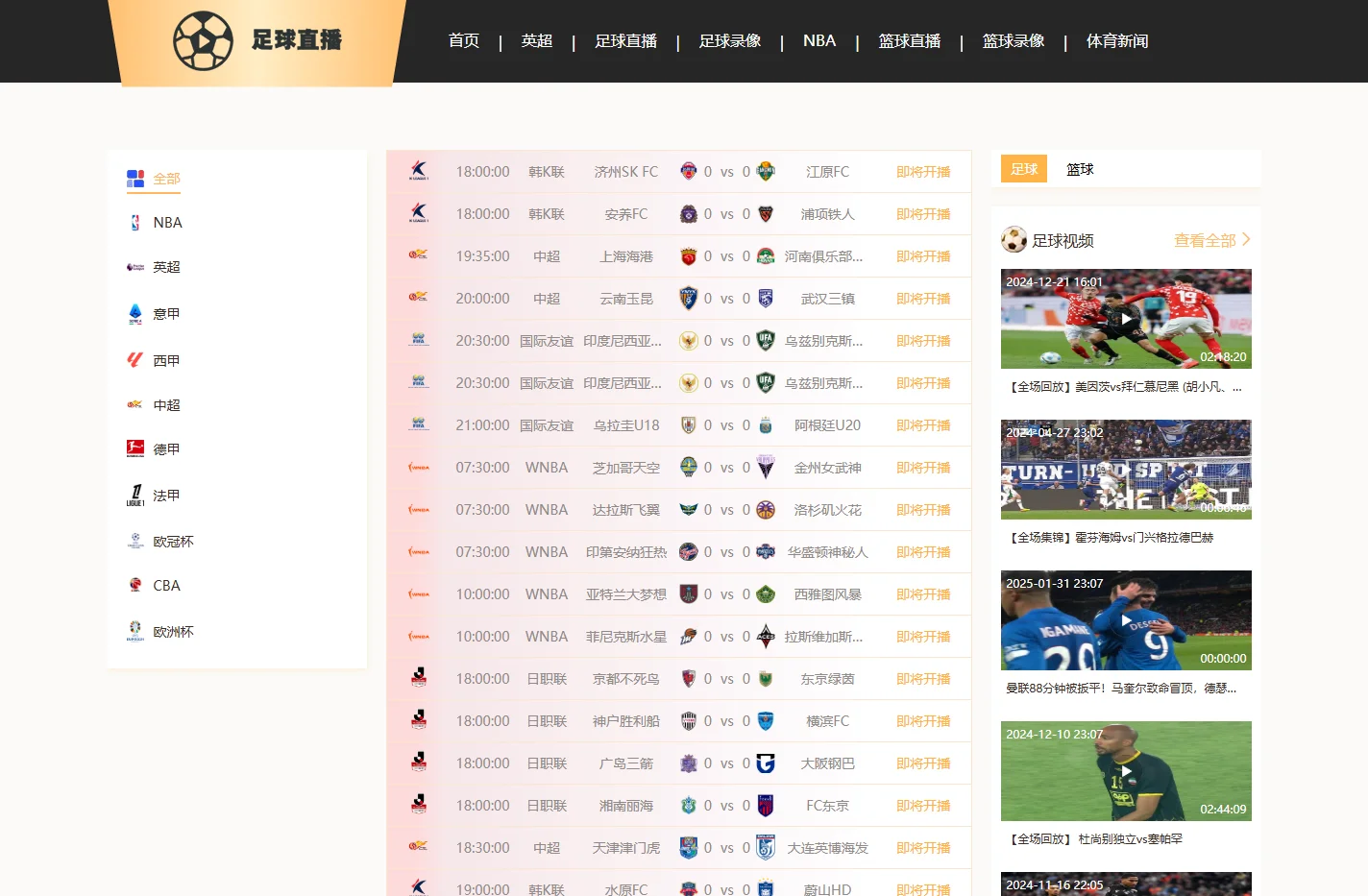Click the 欧洲杯 Euro cup icon

pos(135,631)
